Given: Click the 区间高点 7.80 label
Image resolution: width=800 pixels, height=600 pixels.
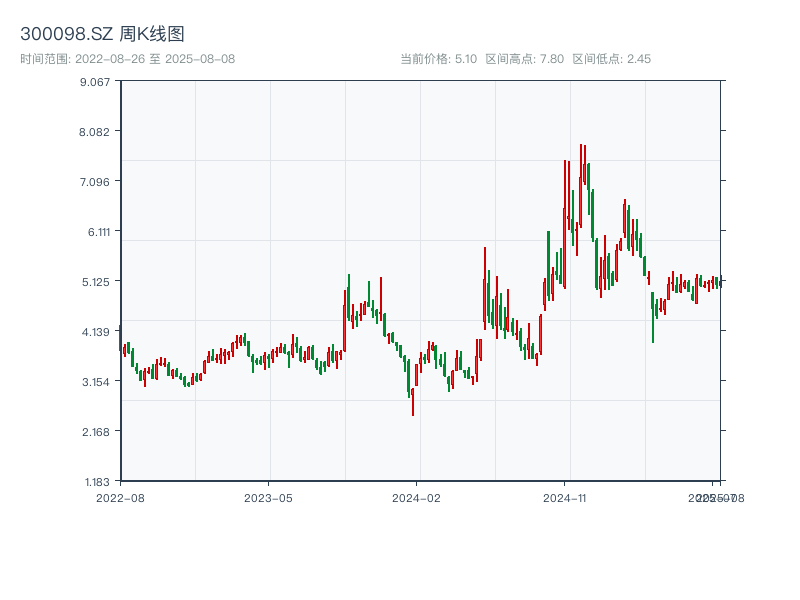Looking at the screenshot, I should (x=525, y=59).
